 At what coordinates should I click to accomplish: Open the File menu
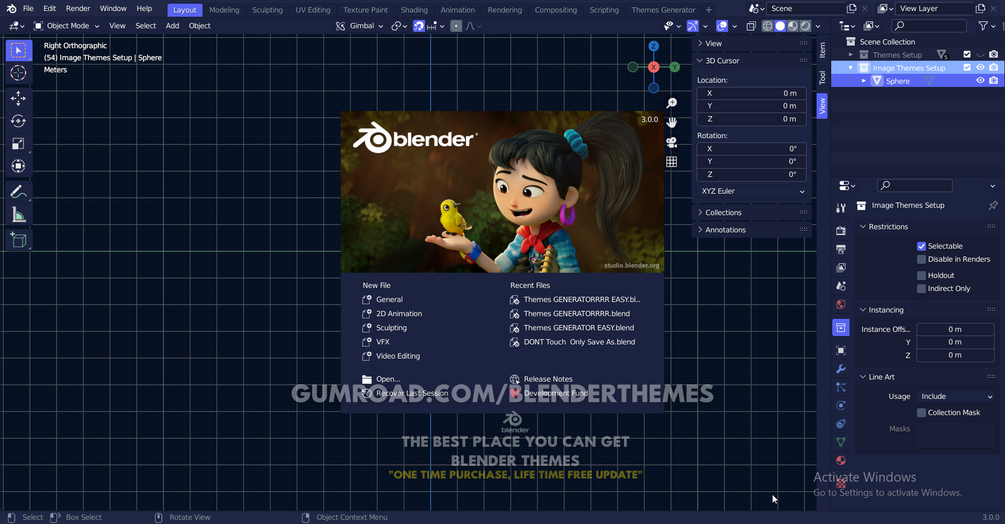(28, 8)
